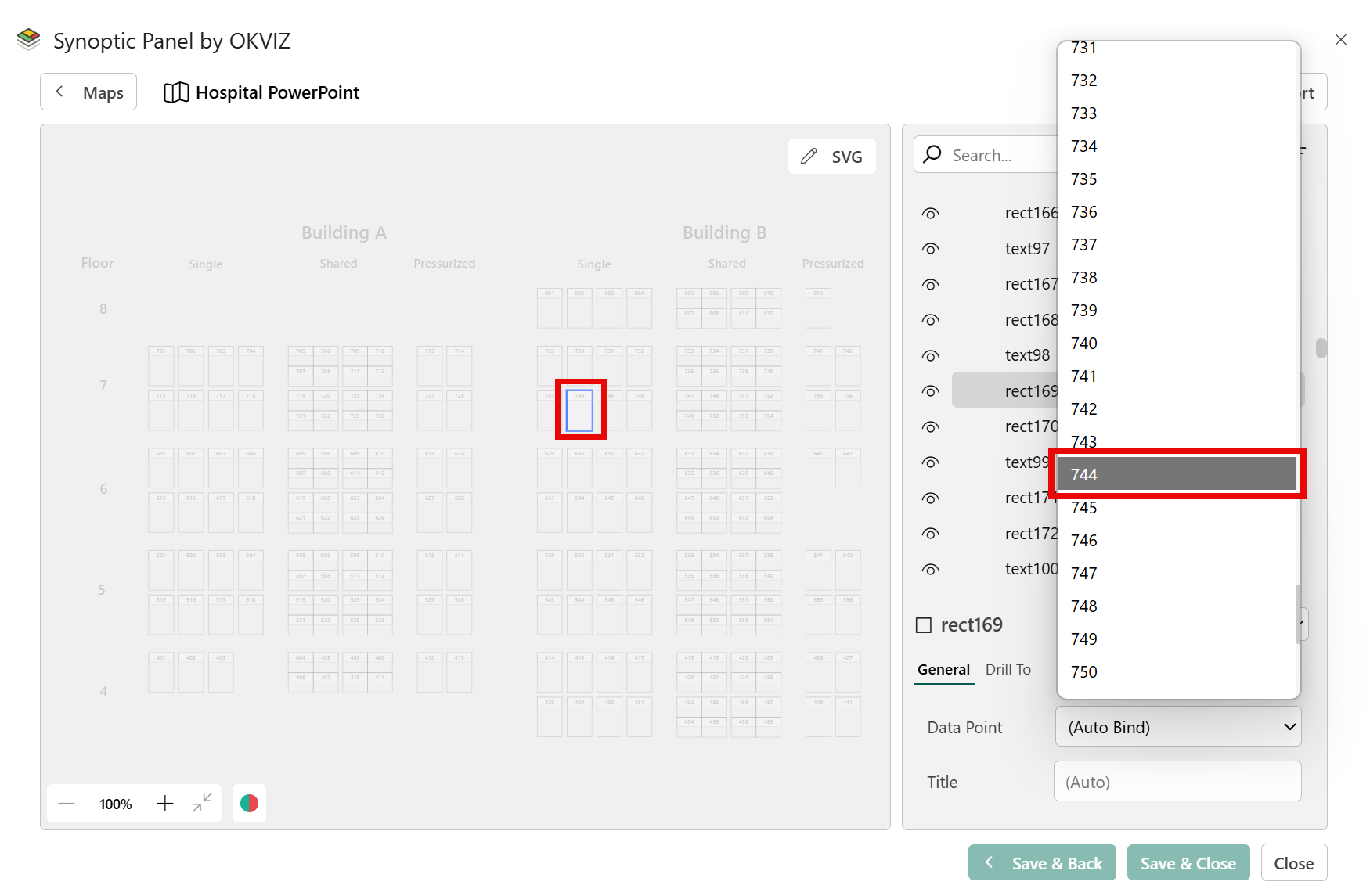The width and height of the screenshot is (1370, 896).
Task: Toggle the rect169 checkbox
Action: pyautogui.click(x=924, y=625)
